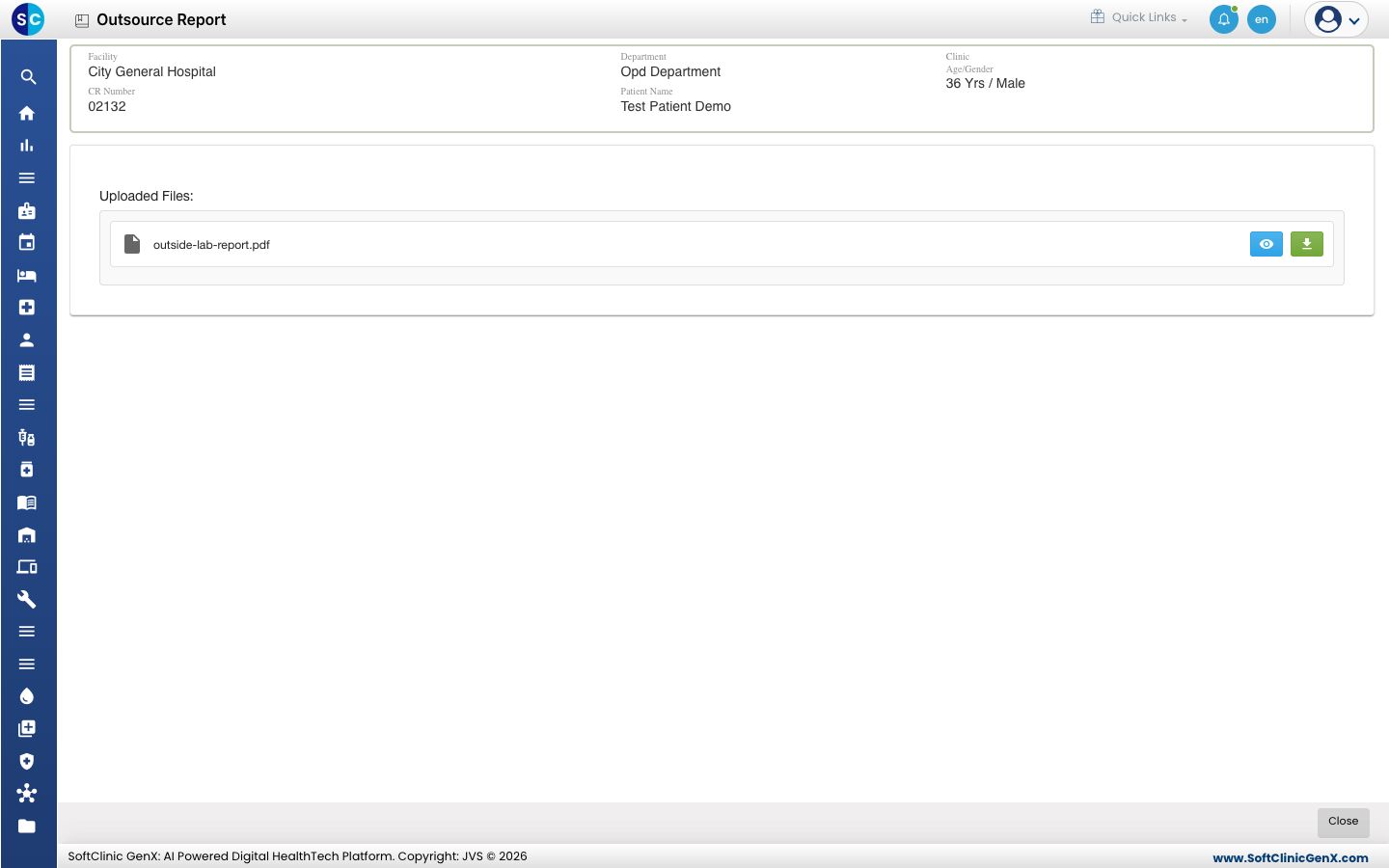Click the Outsource Report page title
Screen dimensions: 1389x868
coord(161,19)
